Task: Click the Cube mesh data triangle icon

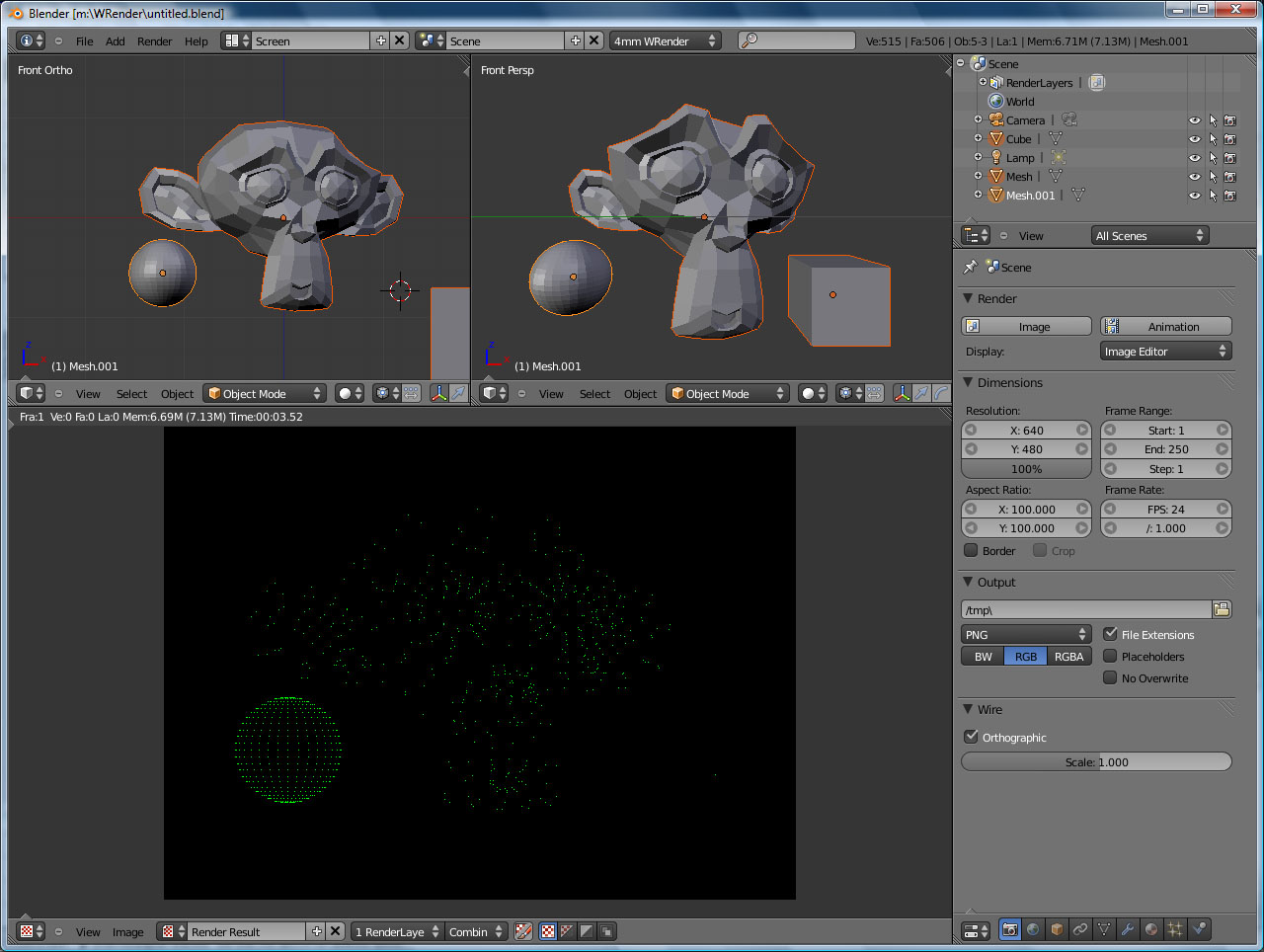Action: [x=1056, y=139]
